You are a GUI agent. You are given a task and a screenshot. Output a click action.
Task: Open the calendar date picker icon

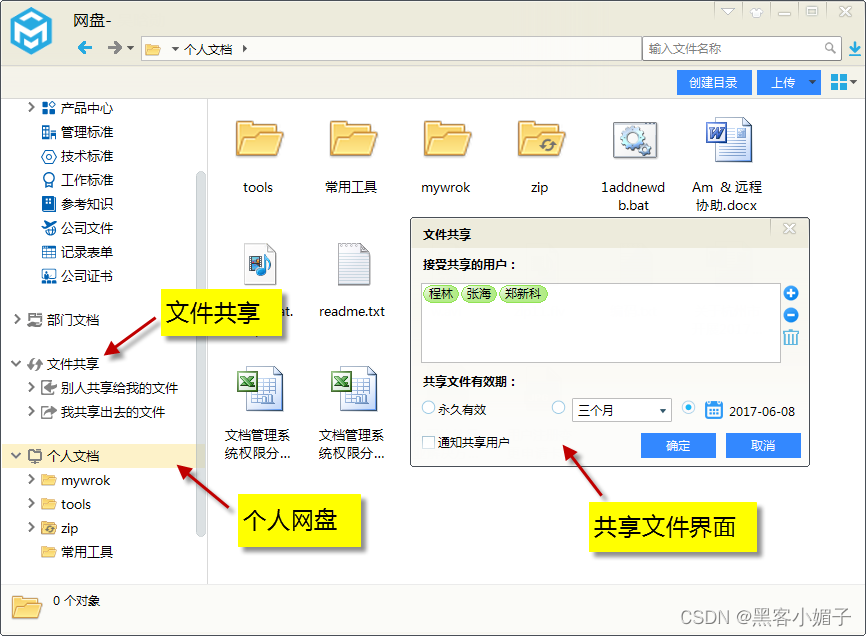[714, 410]
